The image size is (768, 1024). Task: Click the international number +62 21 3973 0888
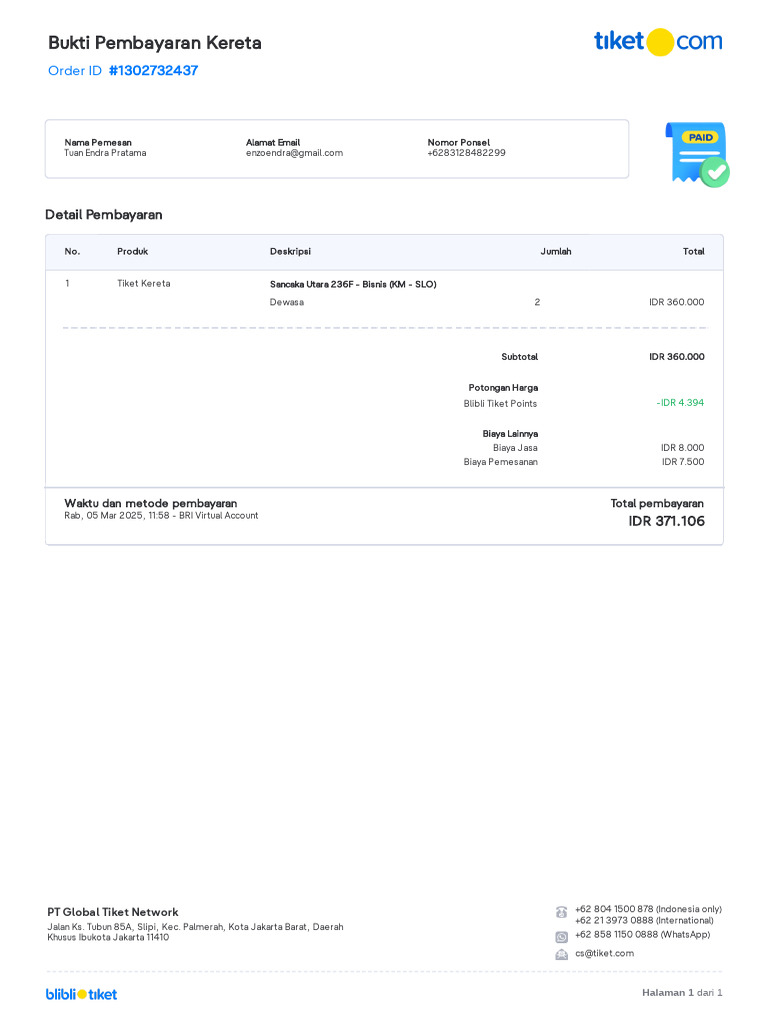click(644, 920)
